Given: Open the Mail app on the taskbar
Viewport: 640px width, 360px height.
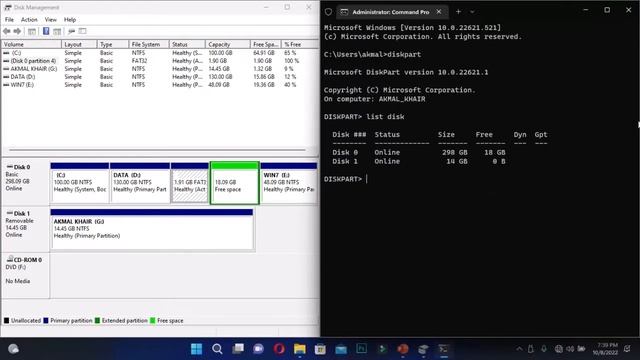Looking at the screenshot, I should (x=341, y=349).
